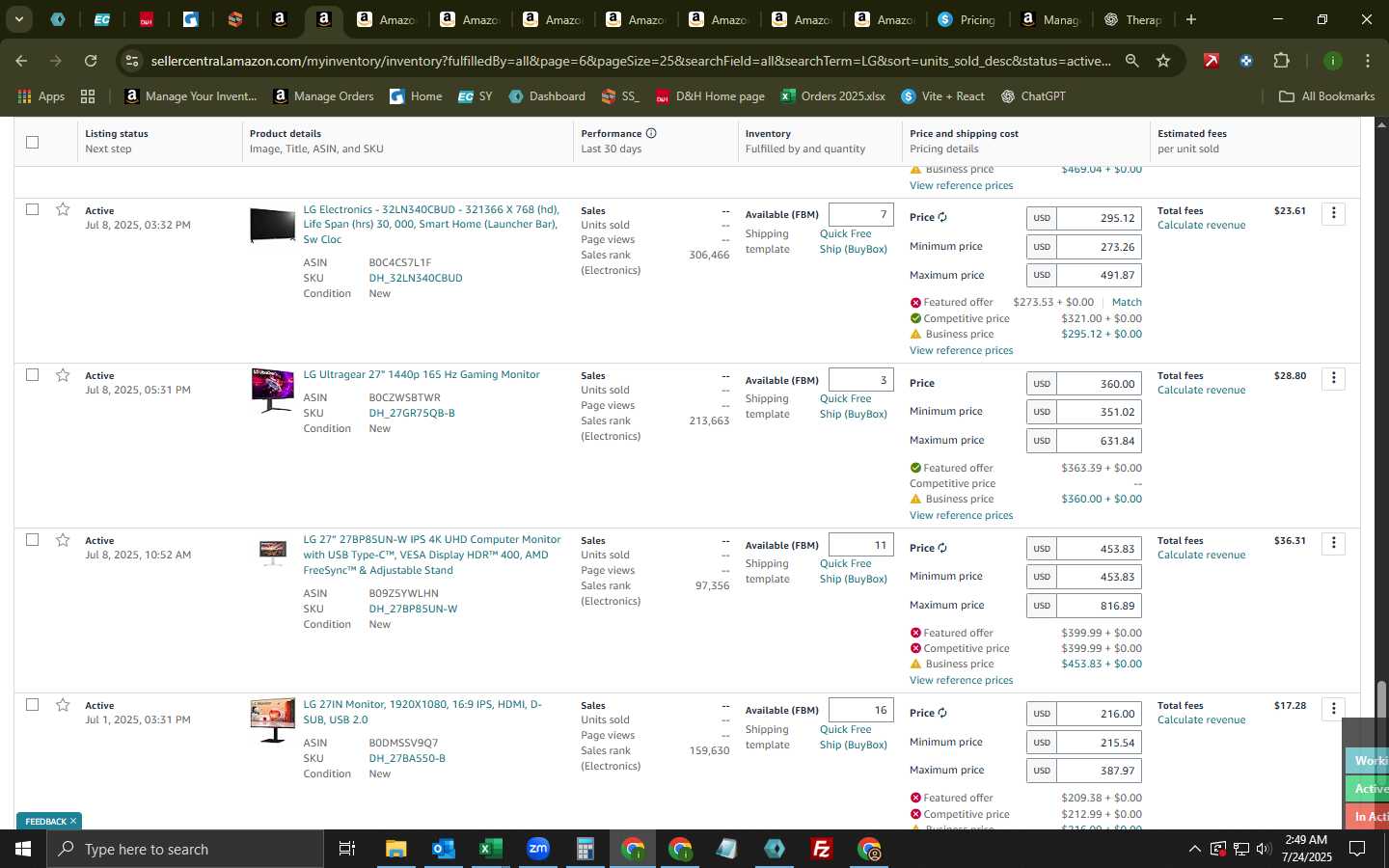Show hidden system tray icons
The height and width of the screenshot is (868, 1389).
point(1194,849)
